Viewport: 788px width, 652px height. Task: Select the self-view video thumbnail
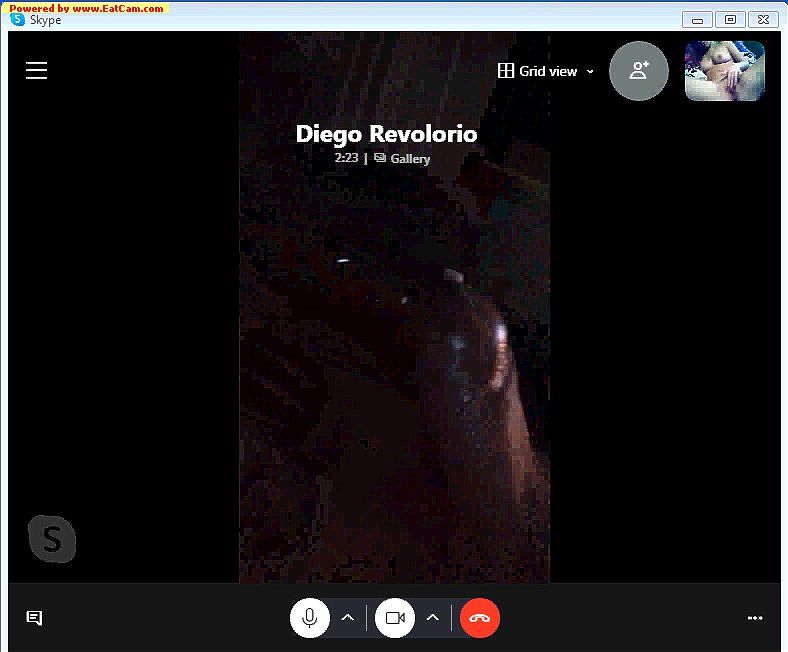725,71
